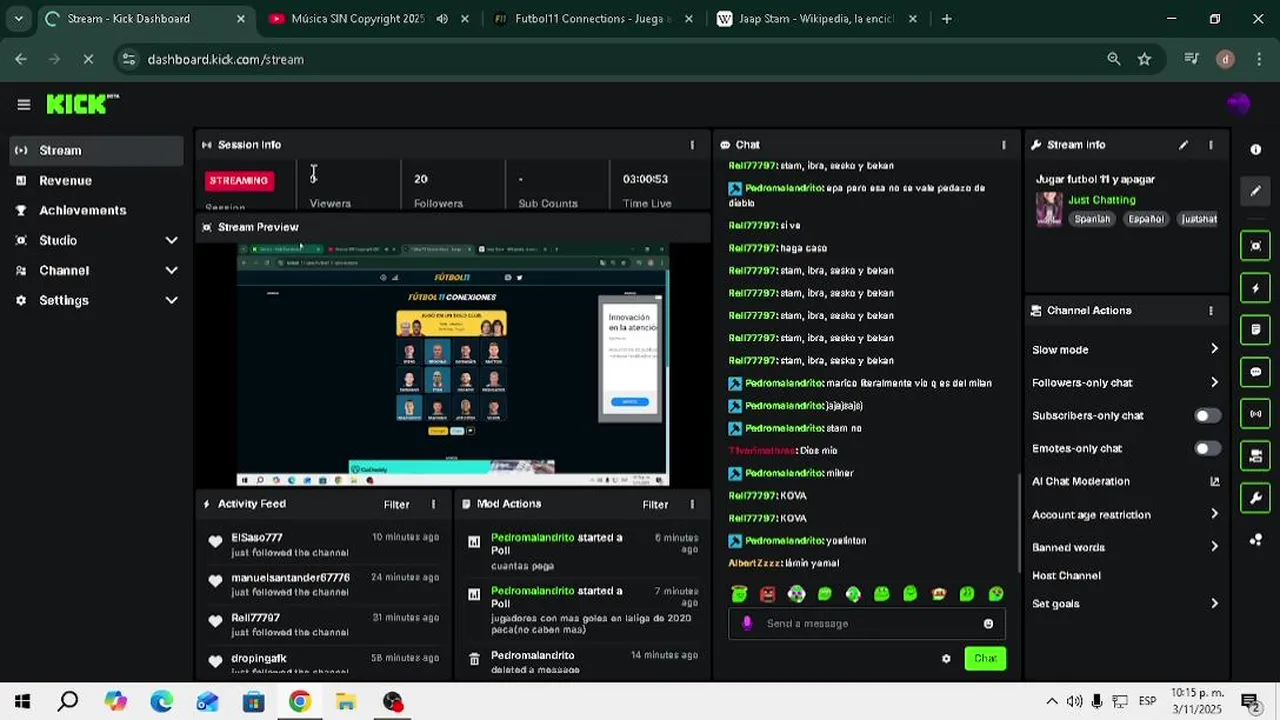Open the Banned words settings
The width and height of the screenshot is (1280, 720).
click(1126, 548)
